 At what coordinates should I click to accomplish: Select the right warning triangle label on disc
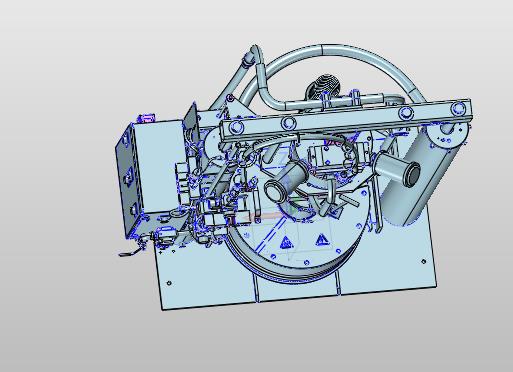point(321,239)
